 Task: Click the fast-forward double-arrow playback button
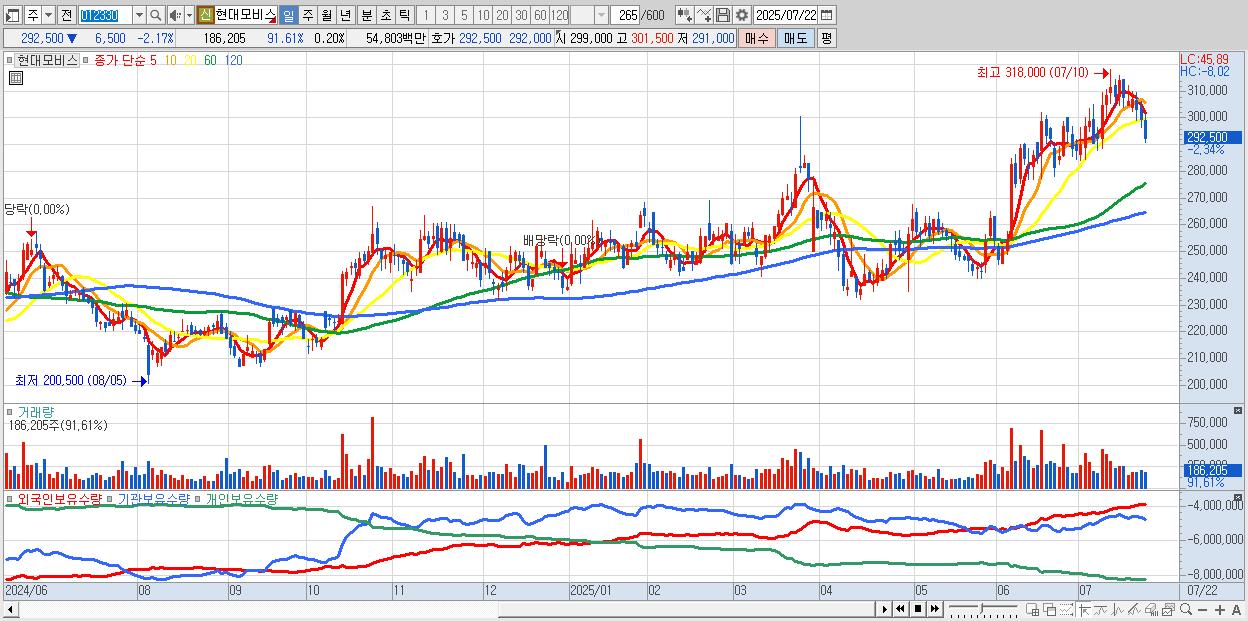point(934,609)
